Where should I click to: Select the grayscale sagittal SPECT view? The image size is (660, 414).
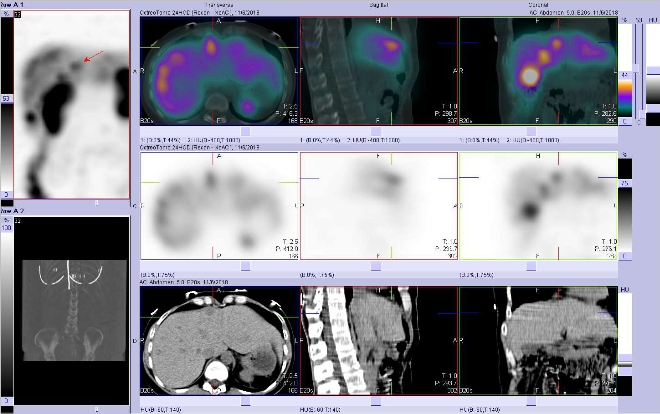point(379,206)
